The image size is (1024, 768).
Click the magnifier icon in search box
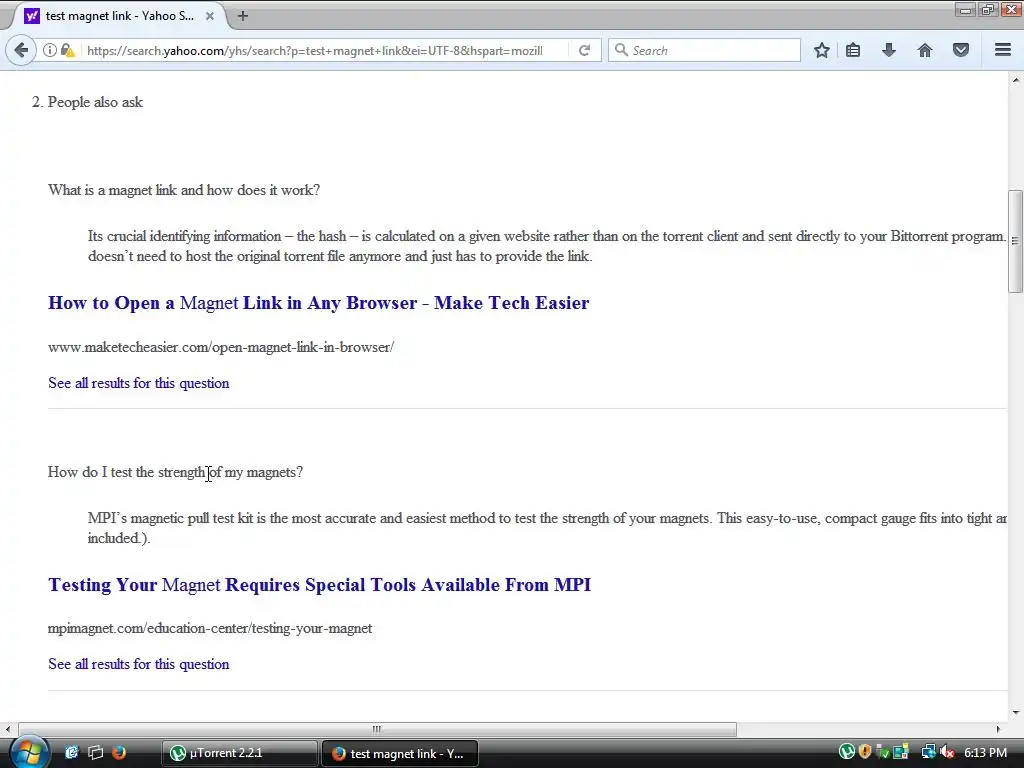(622, 50)
